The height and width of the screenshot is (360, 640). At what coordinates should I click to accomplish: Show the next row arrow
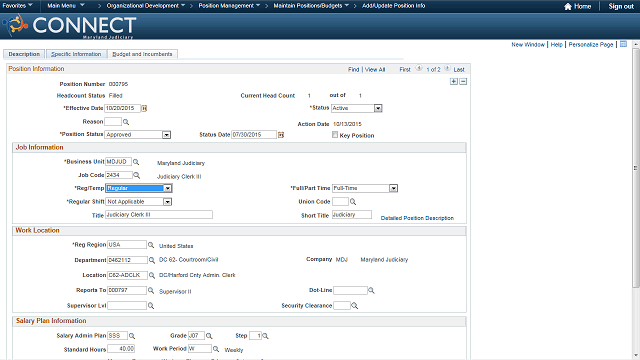[447, 69]
